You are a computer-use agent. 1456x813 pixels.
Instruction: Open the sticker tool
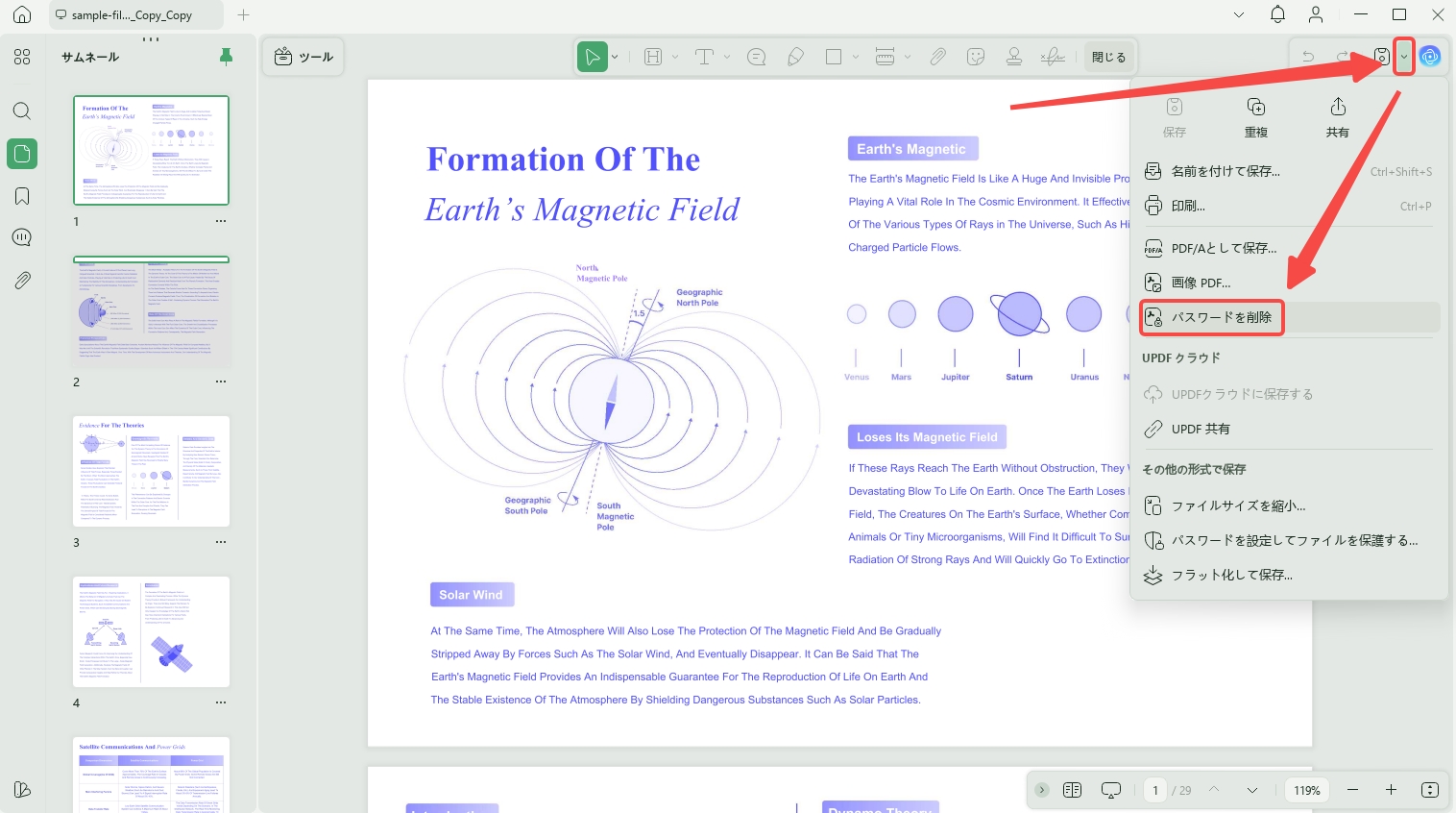tap(976, 57)
